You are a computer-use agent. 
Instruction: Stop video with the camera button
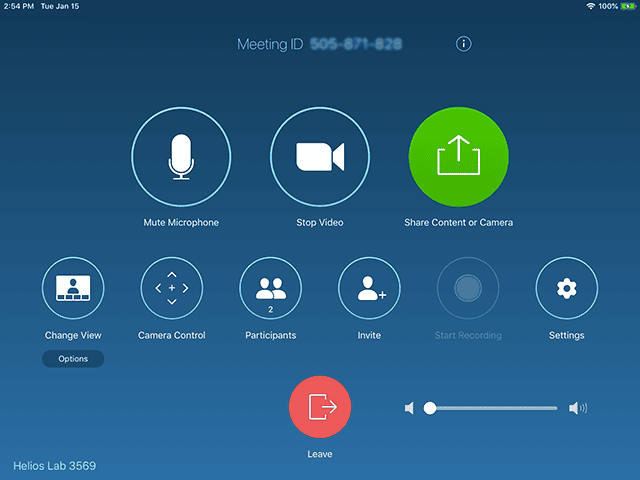pyautogui.click(x=320, y=157)
